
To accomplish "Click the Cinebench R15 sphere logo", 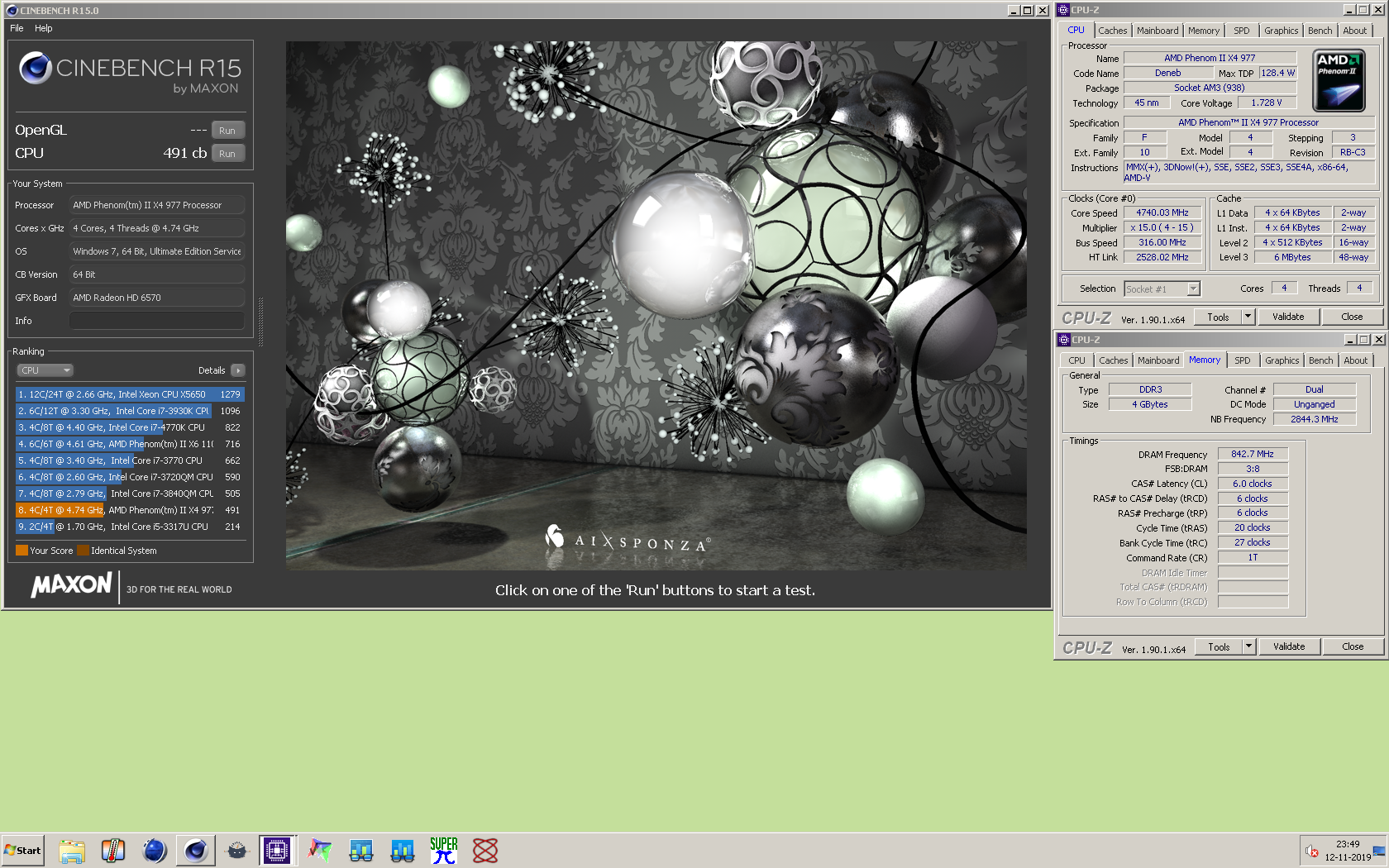I will point(36,68).
